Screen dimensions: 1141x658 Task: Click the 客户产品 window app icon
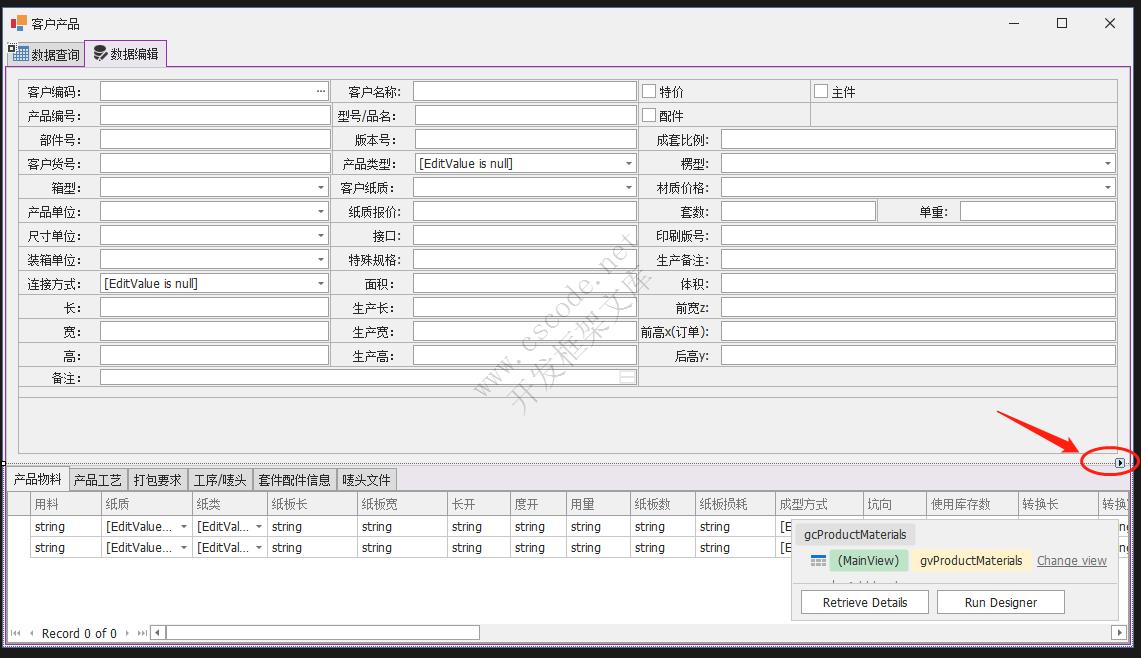(18, 23)
